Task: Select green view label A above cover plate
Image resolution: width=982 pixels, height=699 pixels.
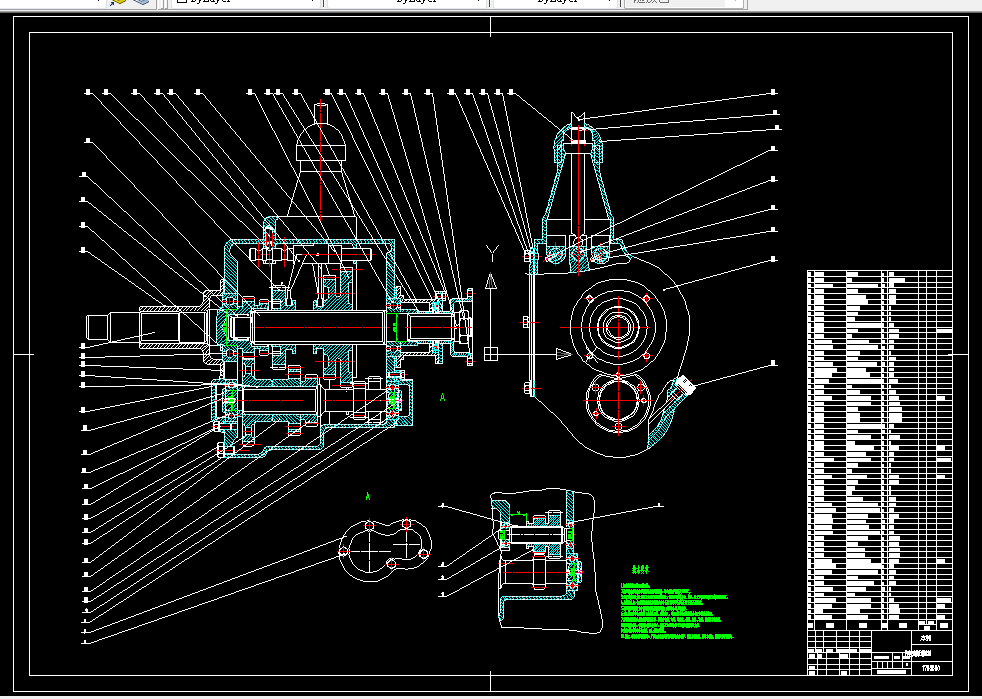Action: click(x=368, y=497)
